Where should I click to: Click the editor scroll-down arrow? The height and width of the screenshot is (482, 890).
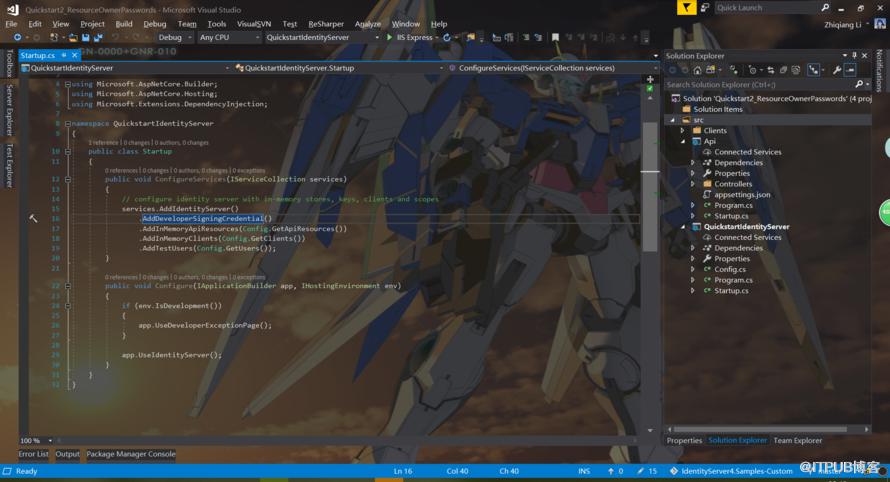point(650,431)
